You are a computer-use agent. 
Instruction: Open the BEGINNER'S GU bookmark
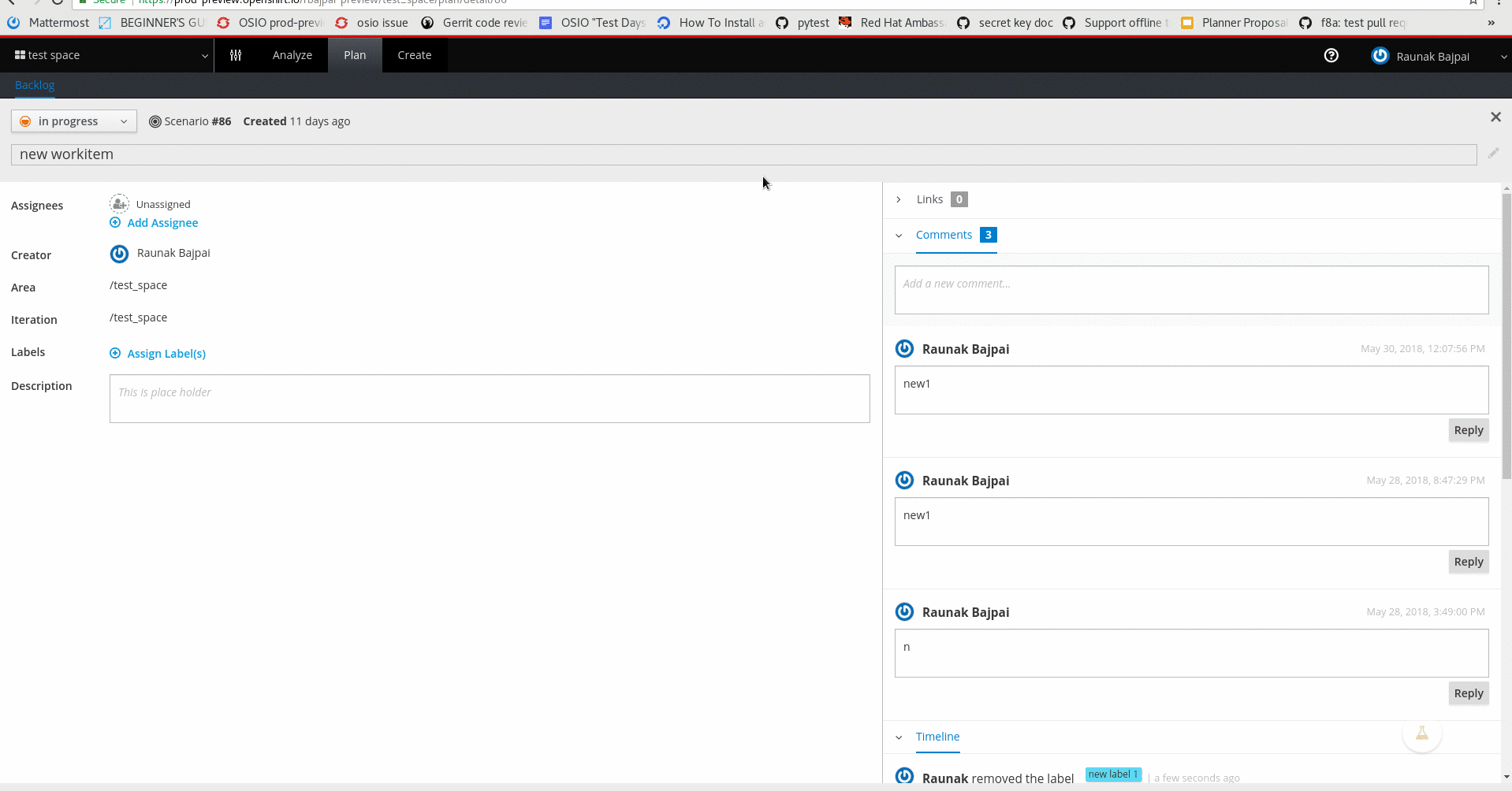[x=151, y=23]
